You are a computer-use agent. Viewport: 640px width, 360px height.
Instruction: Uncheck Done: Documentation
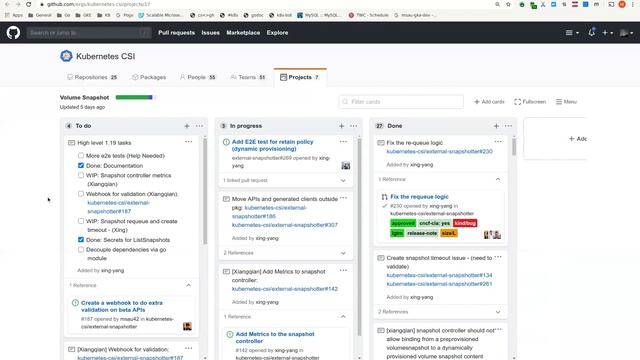(x=81, y=165)
